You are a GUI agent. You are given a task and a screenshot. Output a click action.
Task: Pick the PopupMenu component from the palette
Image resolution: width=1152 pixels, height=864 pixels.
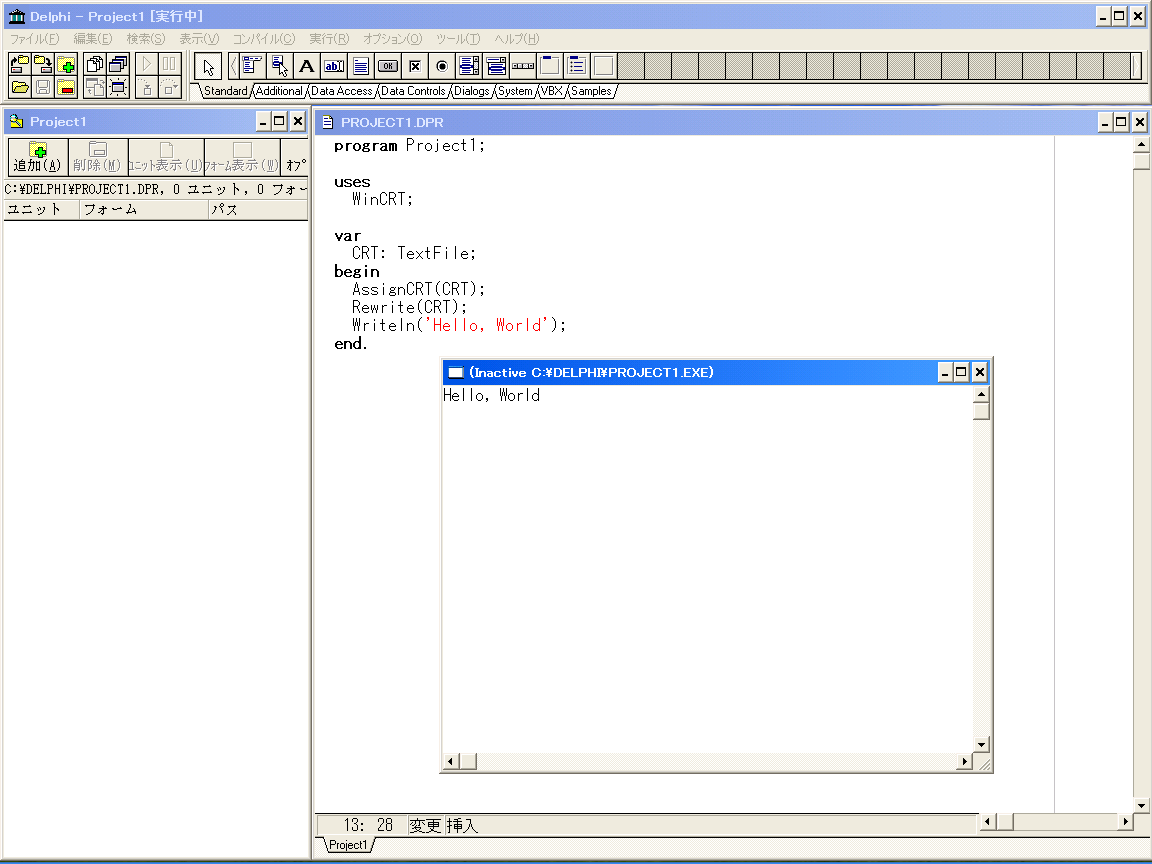(279, 66)
